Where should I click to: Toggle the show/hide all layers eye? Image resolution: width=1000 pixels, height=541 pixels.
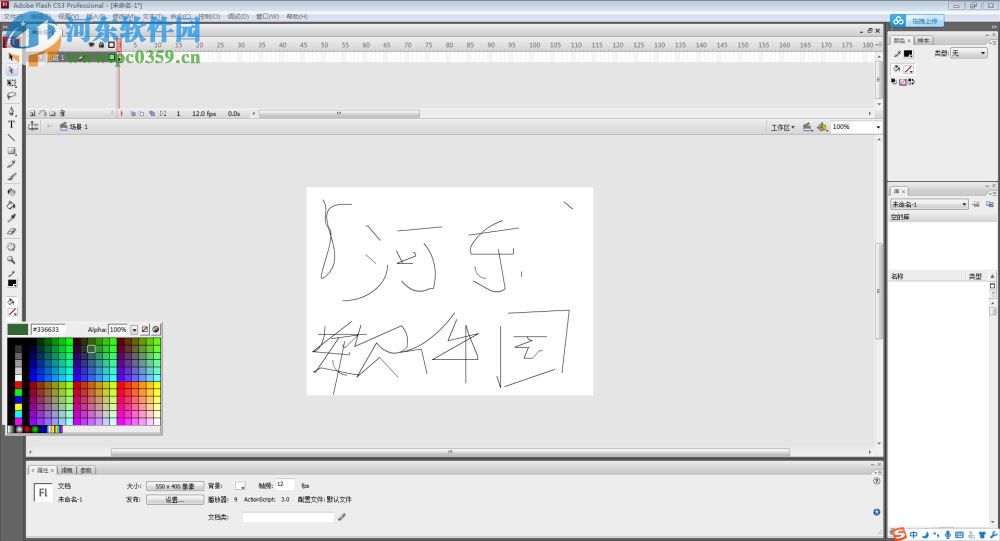point(91,45)
